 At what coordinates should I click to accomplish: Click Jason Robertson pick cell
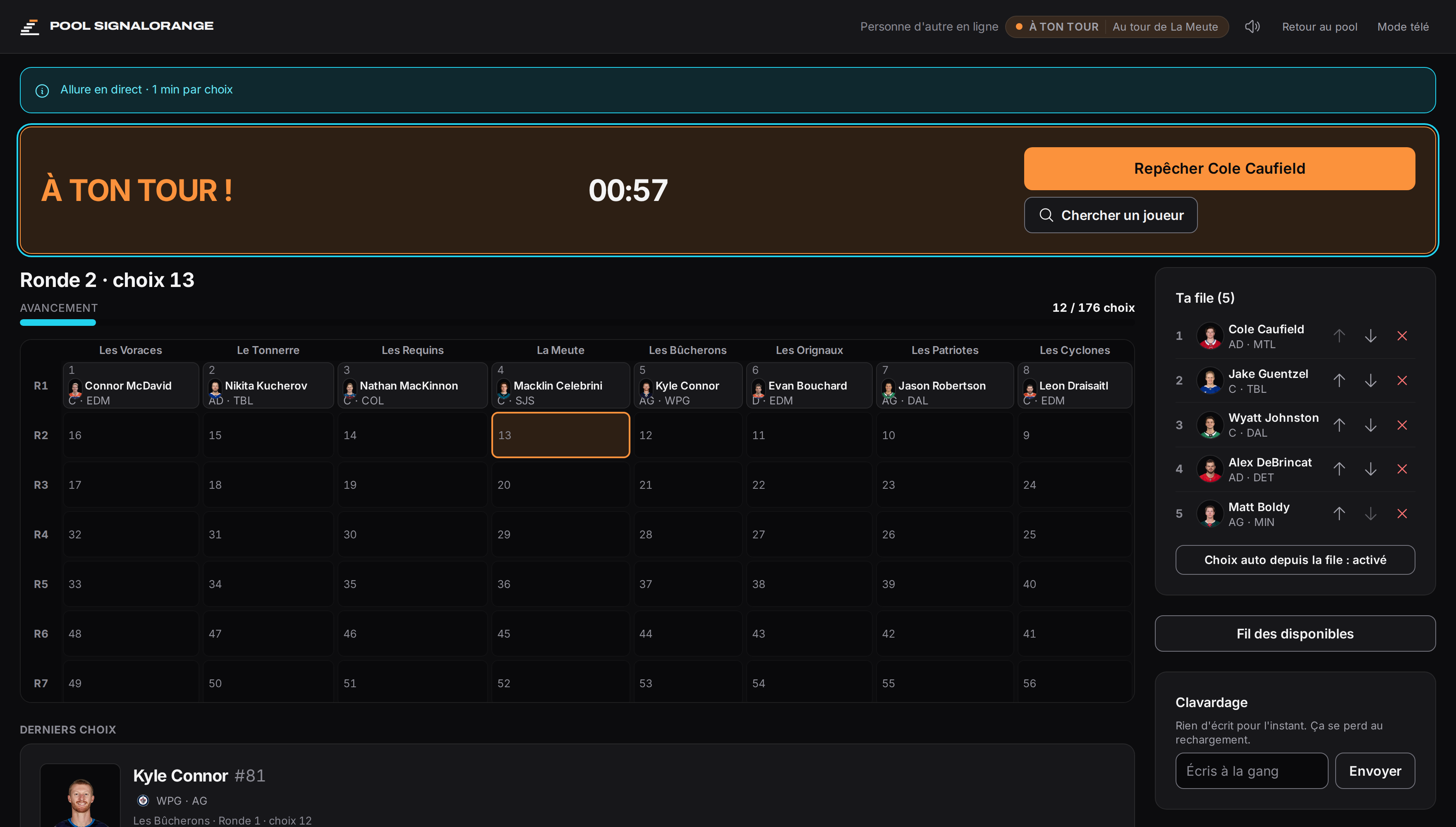pyautogui.click(x=945, y=385)
